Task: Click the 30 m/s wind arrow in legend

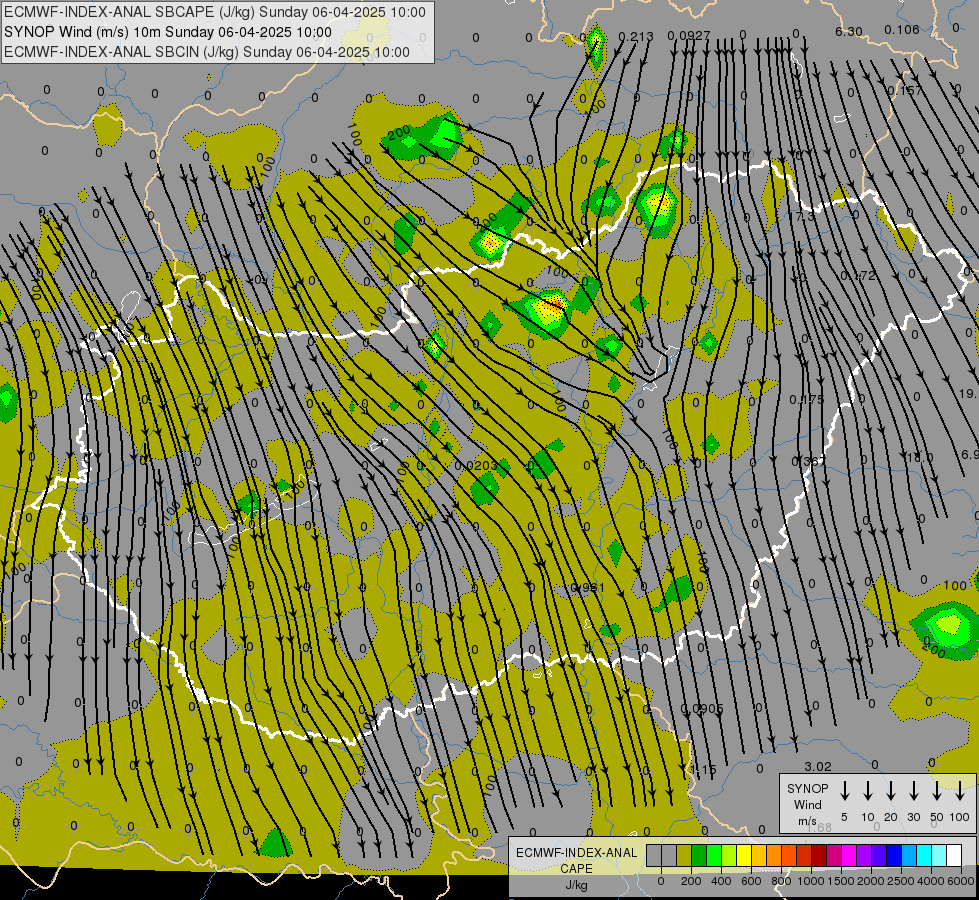Action: tap(914, 791)
